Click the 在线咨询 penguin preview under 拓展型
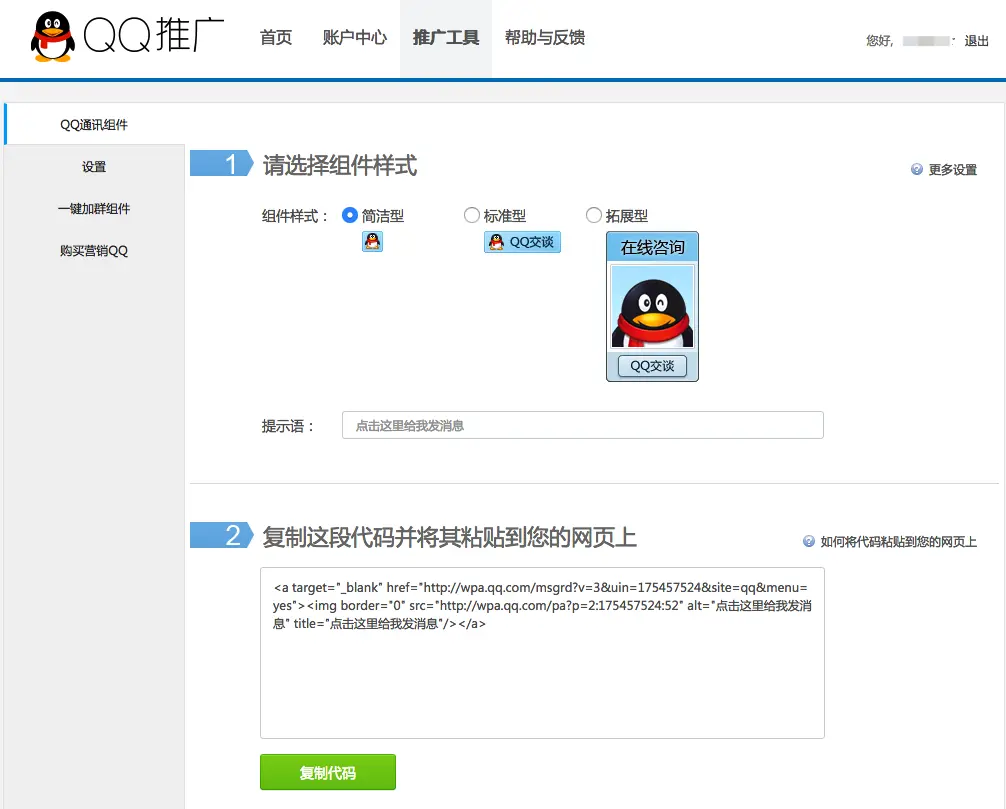The image size is (1006, 809). point(651,305)
